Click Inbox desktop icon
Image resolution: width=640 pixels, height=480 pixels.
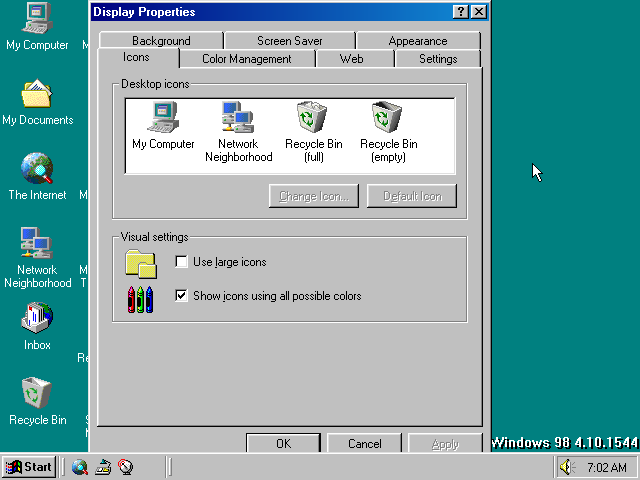tap(37, 327)
